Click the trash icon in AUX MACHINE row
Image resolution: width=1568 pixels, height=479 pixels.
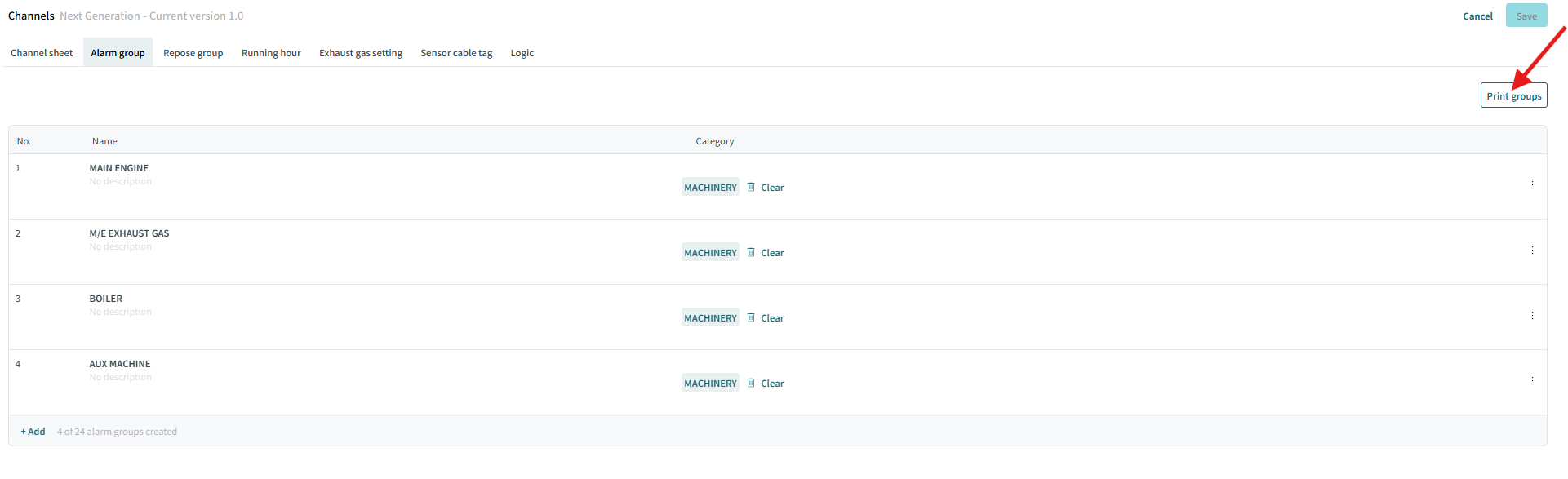pyautogui.click(x=751, y=383)
